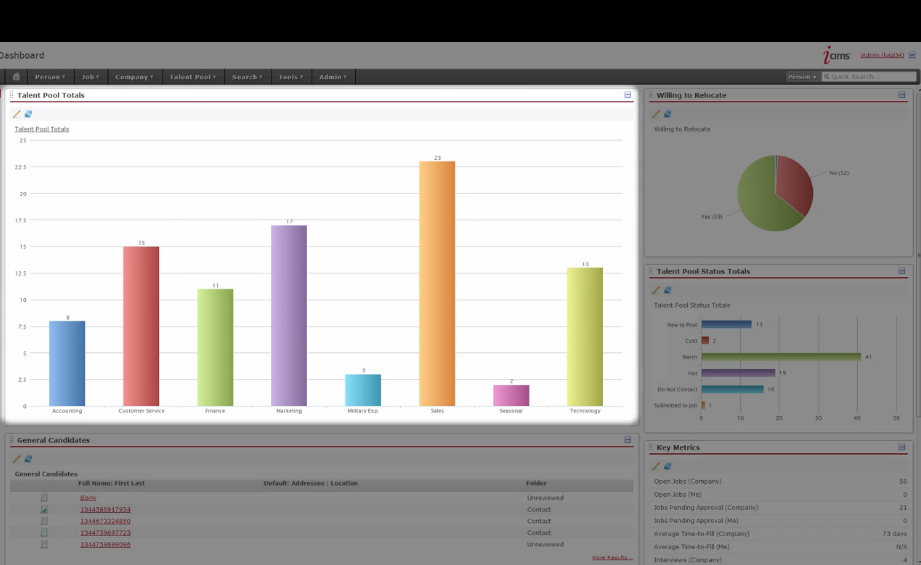Image resolution: width=921 pixels, height=565 pixels.
Task: Click the yellow Technology bar
Action: tap(585, 337)
